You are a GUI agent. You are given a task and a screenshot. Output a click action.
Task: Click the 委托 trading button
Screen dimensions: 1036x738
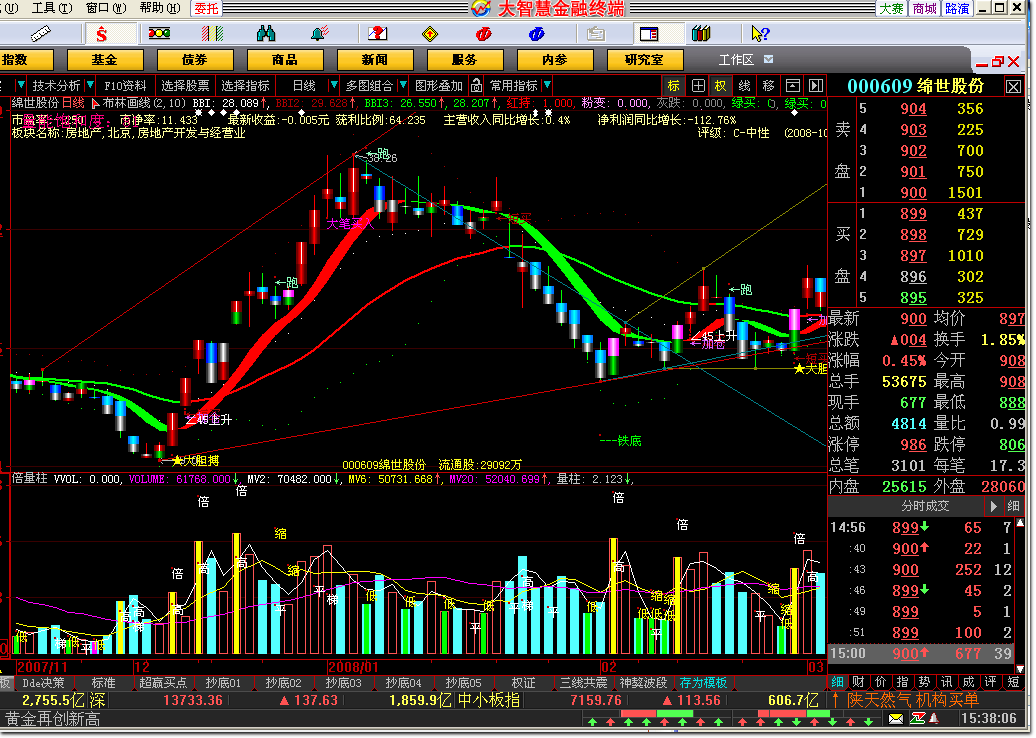coord(206,8)
